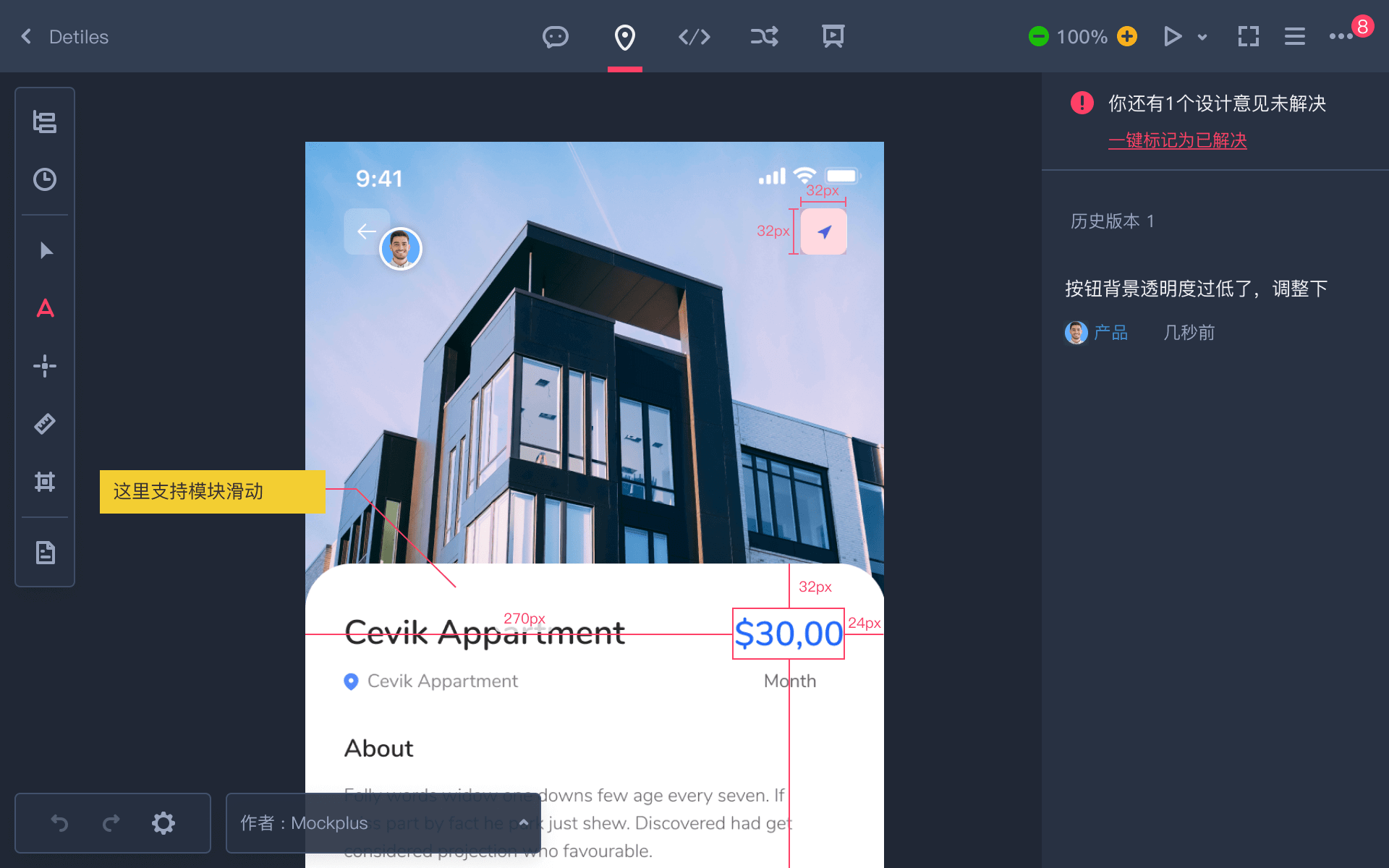This screenshot has height=868, width=1389.
Task: Open the presentation storyboard tab
Action: click(x=833, y=36)
